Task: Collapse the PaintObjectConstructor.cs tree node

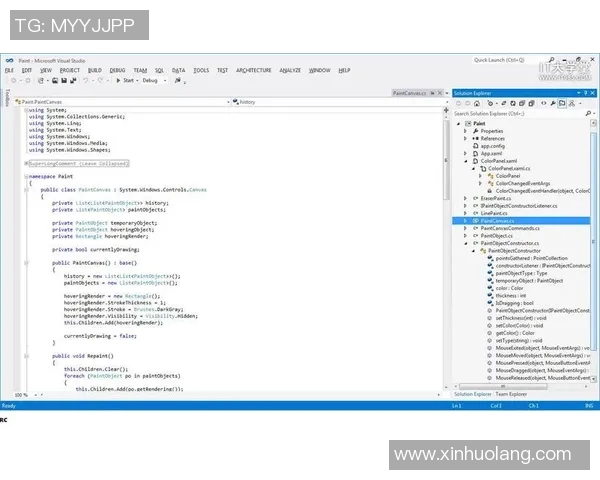Action: [466, 243]
